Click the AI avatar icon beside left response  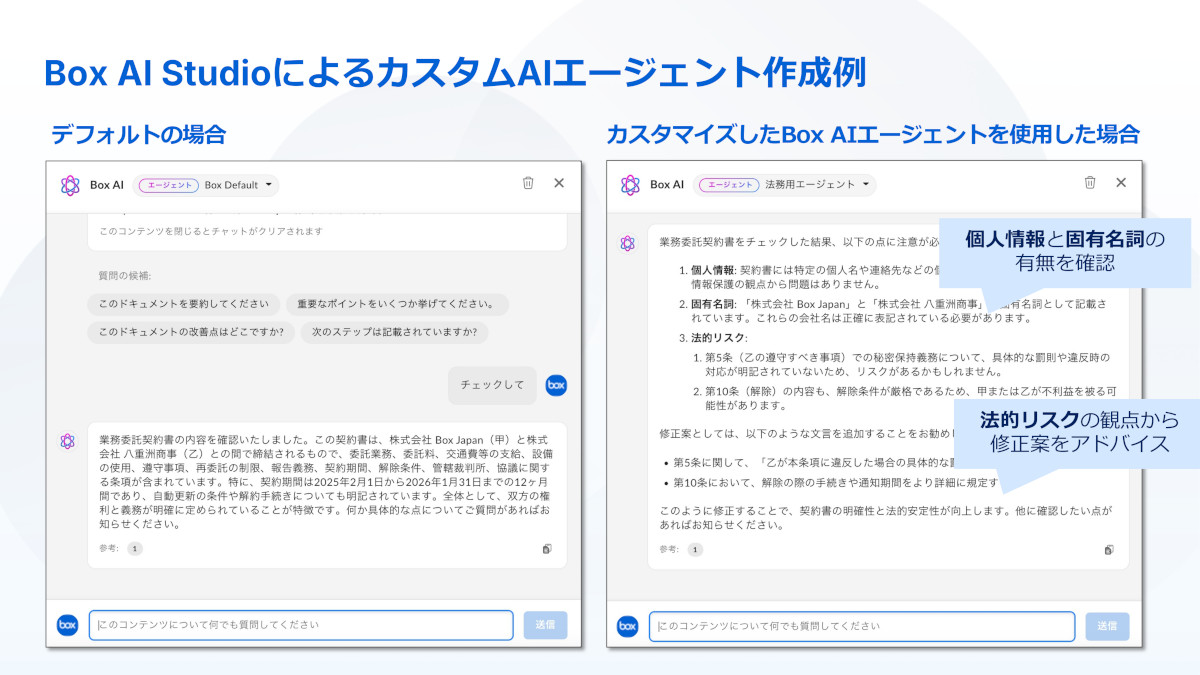[x=68, y=440]
